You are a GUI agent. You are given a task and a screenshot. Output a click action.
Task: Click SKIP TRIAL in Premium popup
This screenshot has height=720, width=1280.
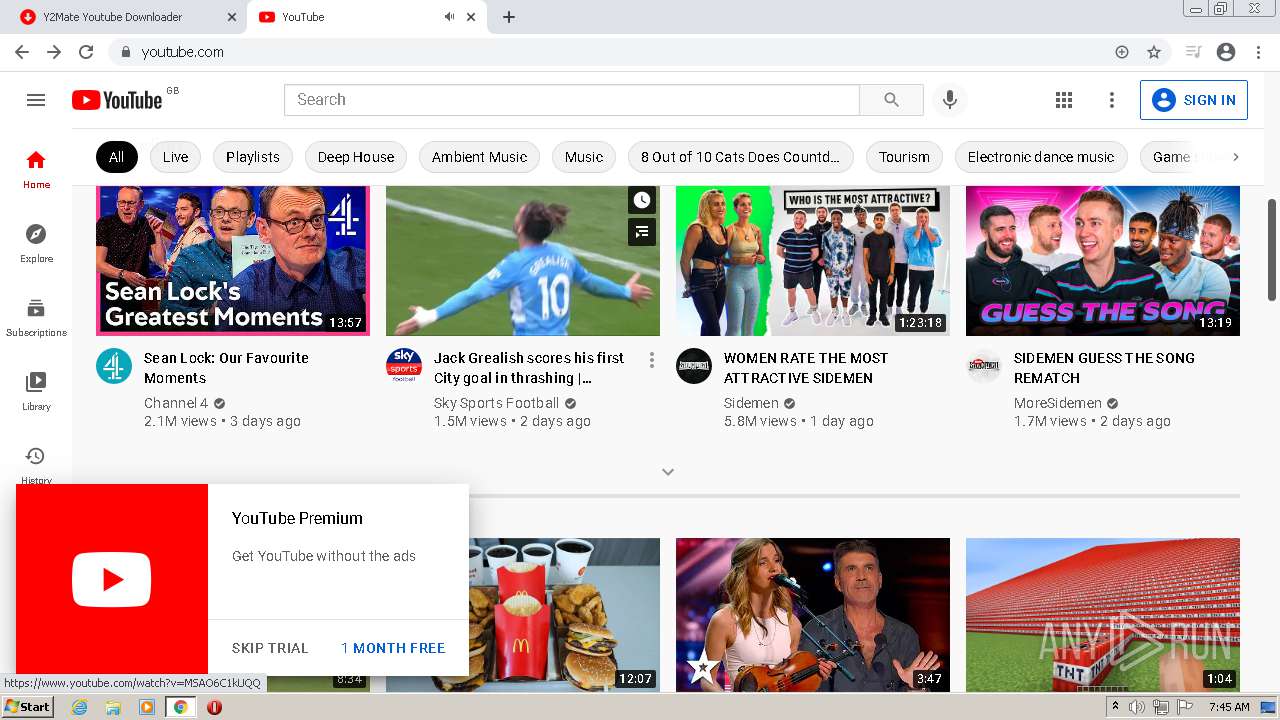(270, 648)
